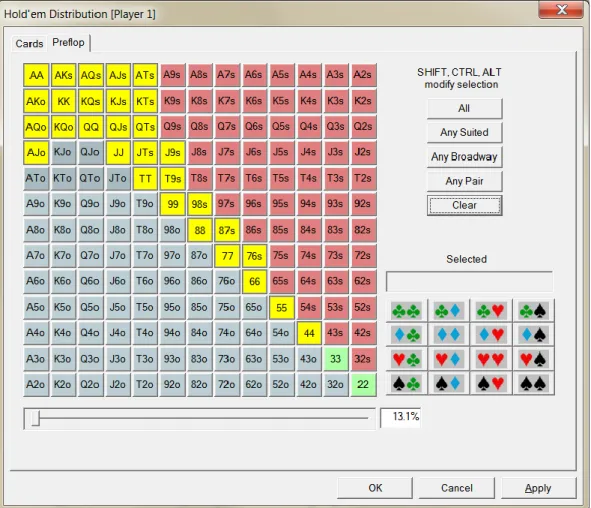The image size is (591, 508).
Task: Toggle the 76s hand cell
Action: 254,256
